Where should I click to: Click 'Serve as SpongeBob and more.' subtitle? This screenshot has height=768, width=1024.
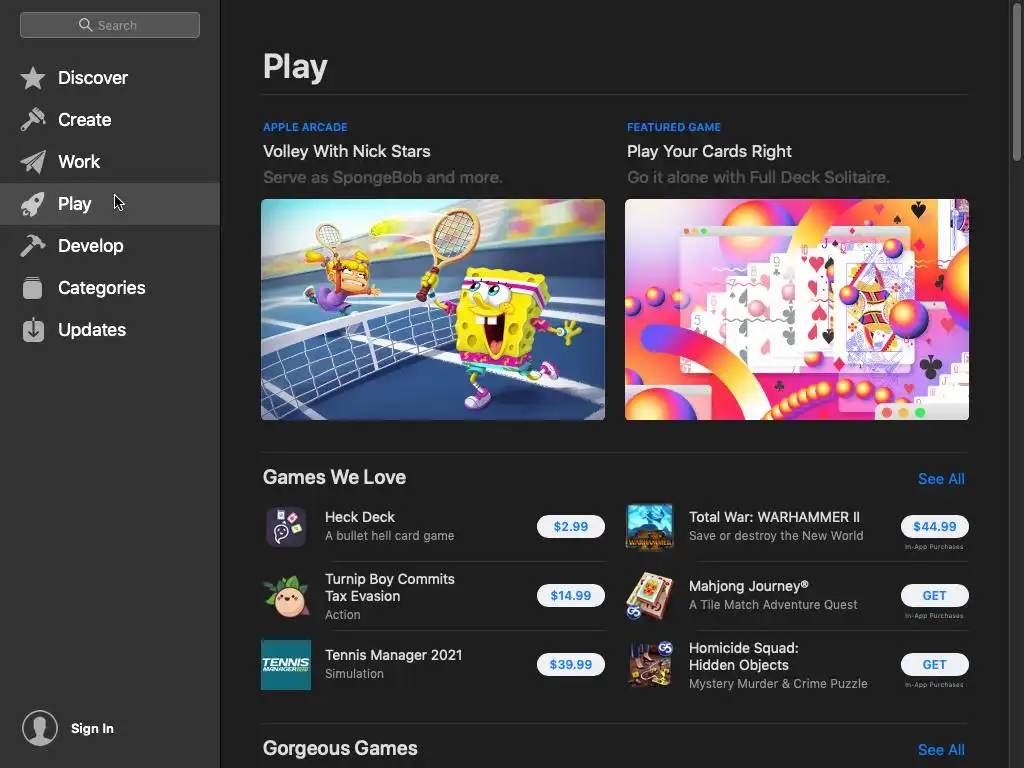point(383,178)
